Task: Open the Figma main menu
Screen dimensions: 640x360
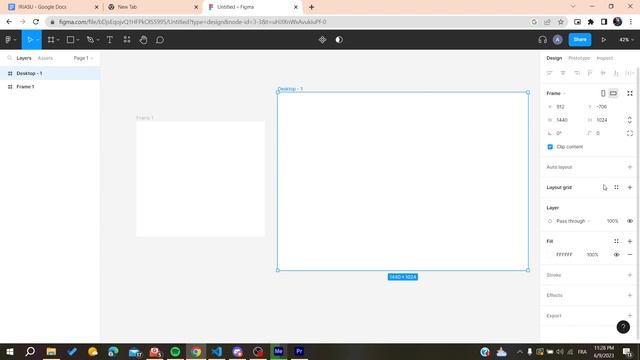Action: (x=8, y=40)
